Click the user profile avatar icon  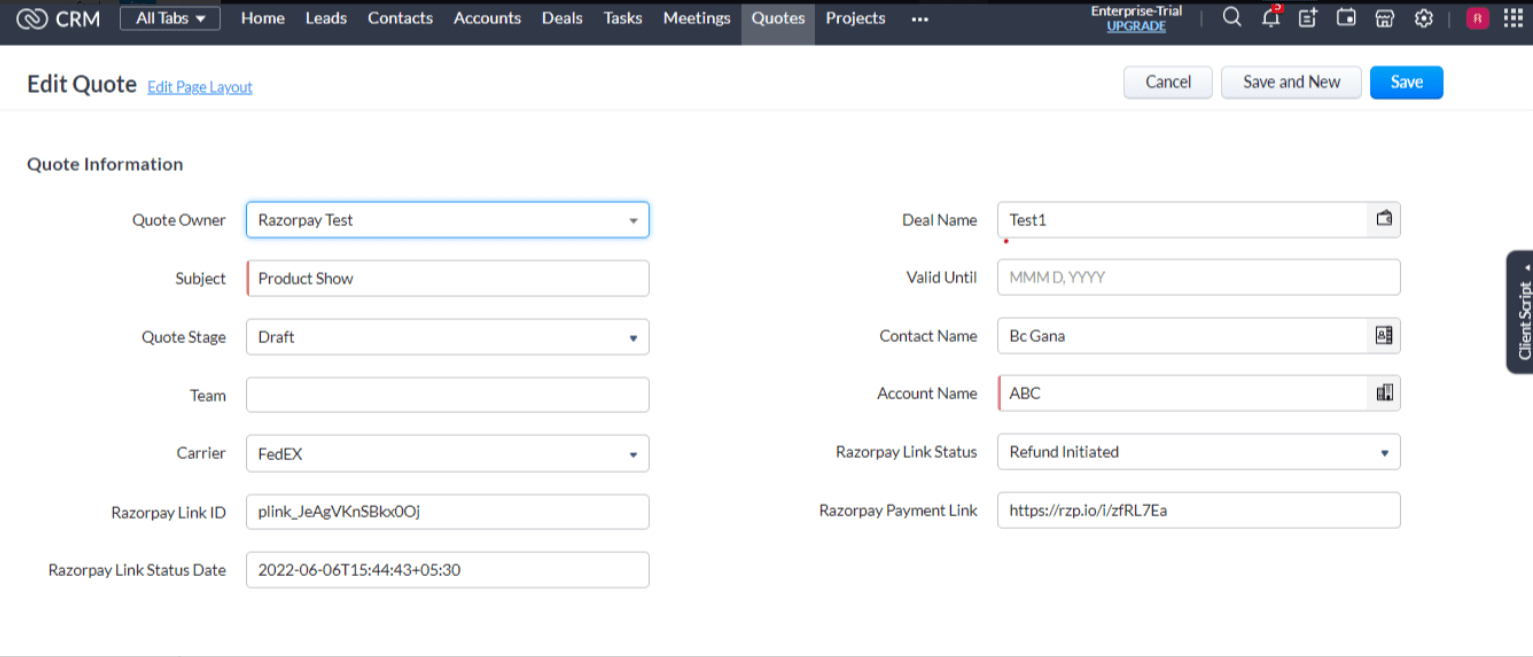[1478, 18]
